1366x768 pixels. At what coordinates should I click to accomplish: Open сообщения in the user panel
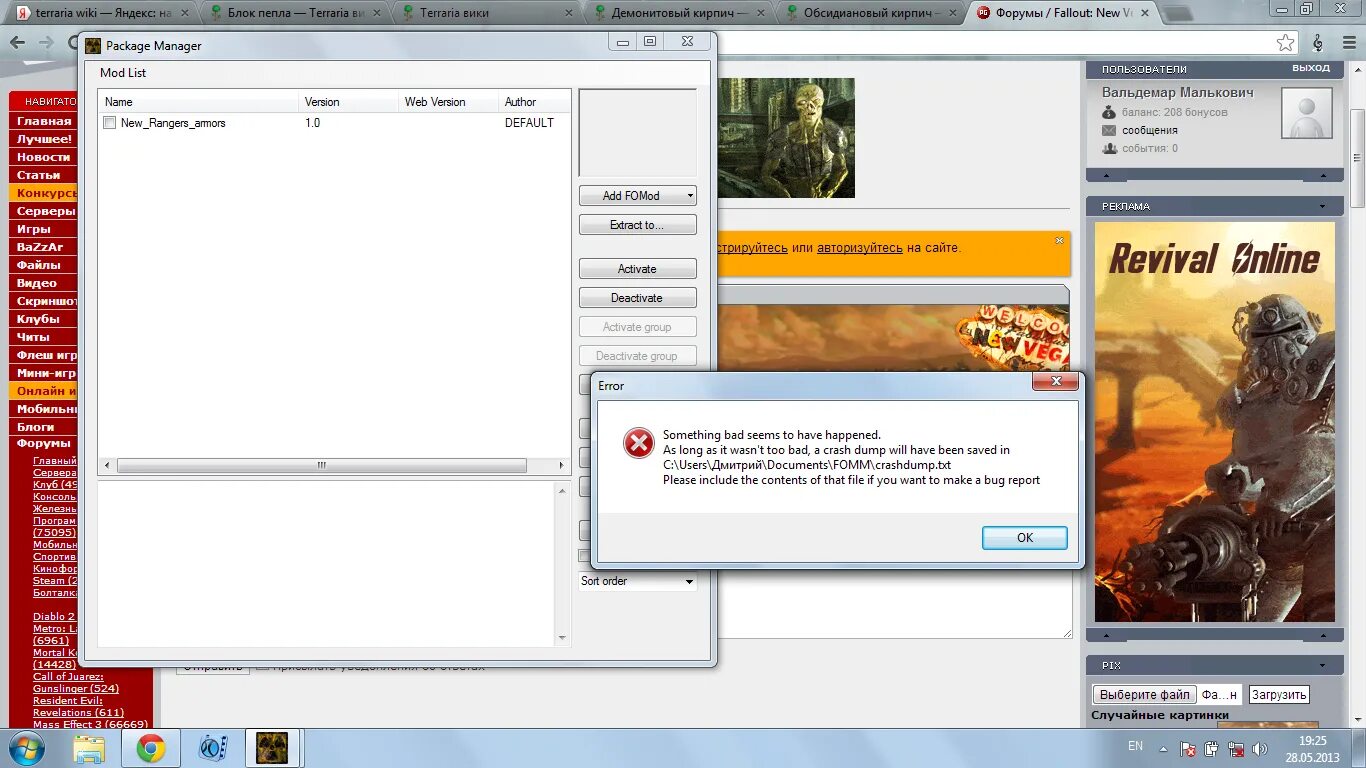1150,130
